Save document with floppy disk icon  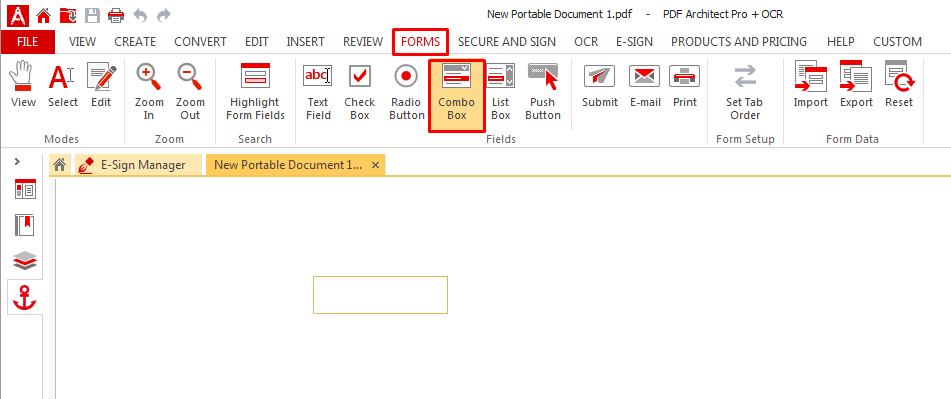(92, 15)
